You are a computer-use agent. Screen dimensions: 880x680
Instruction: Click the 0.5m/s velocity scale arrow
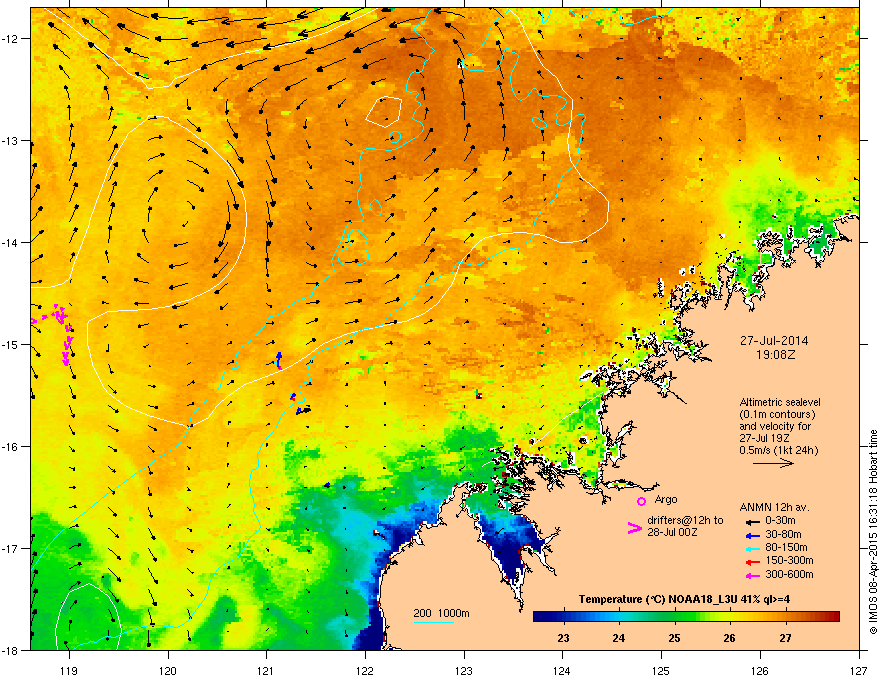pyautogui.click(x=773, y=463)
